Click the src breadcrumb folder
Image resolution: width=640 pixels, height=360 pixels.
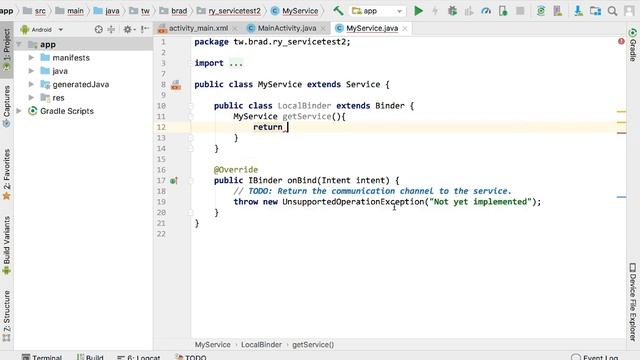tap(34, 11)
